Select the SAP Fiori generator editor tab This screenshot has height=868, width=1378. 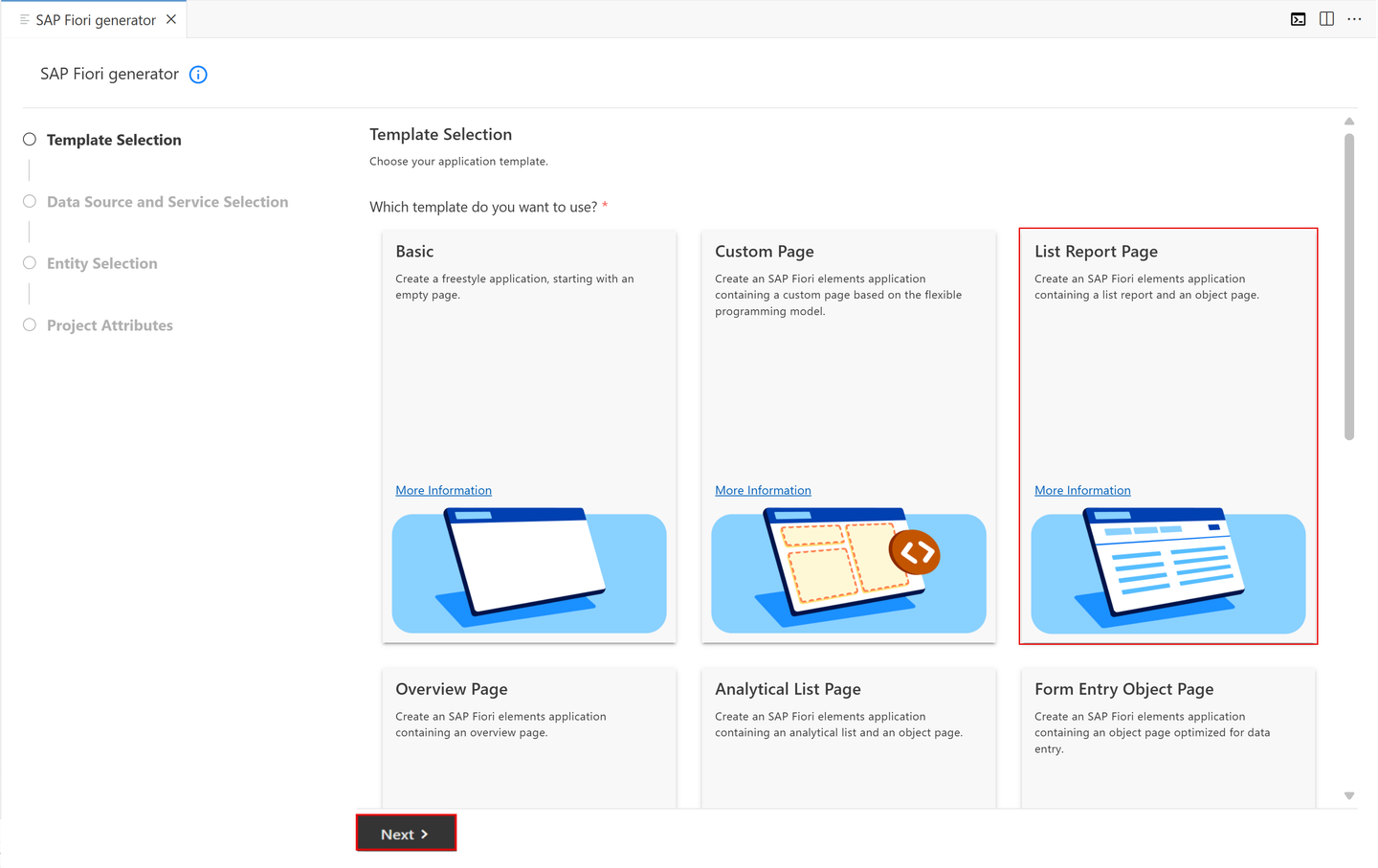point(96,19)
